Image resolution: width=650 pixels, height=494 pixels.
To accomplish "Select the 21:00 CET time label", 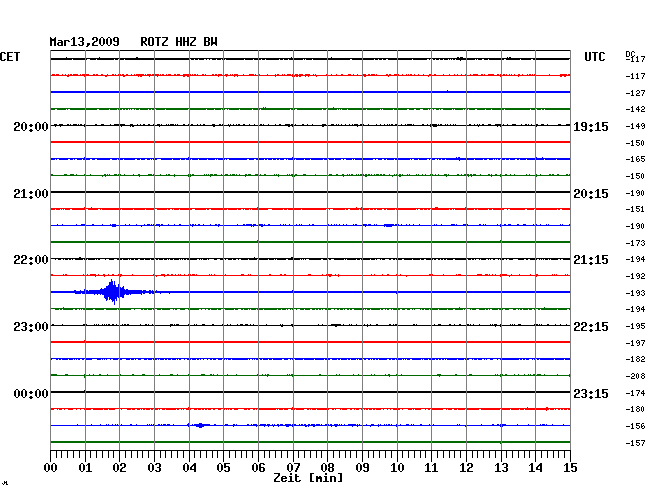I will click(31, 194).
